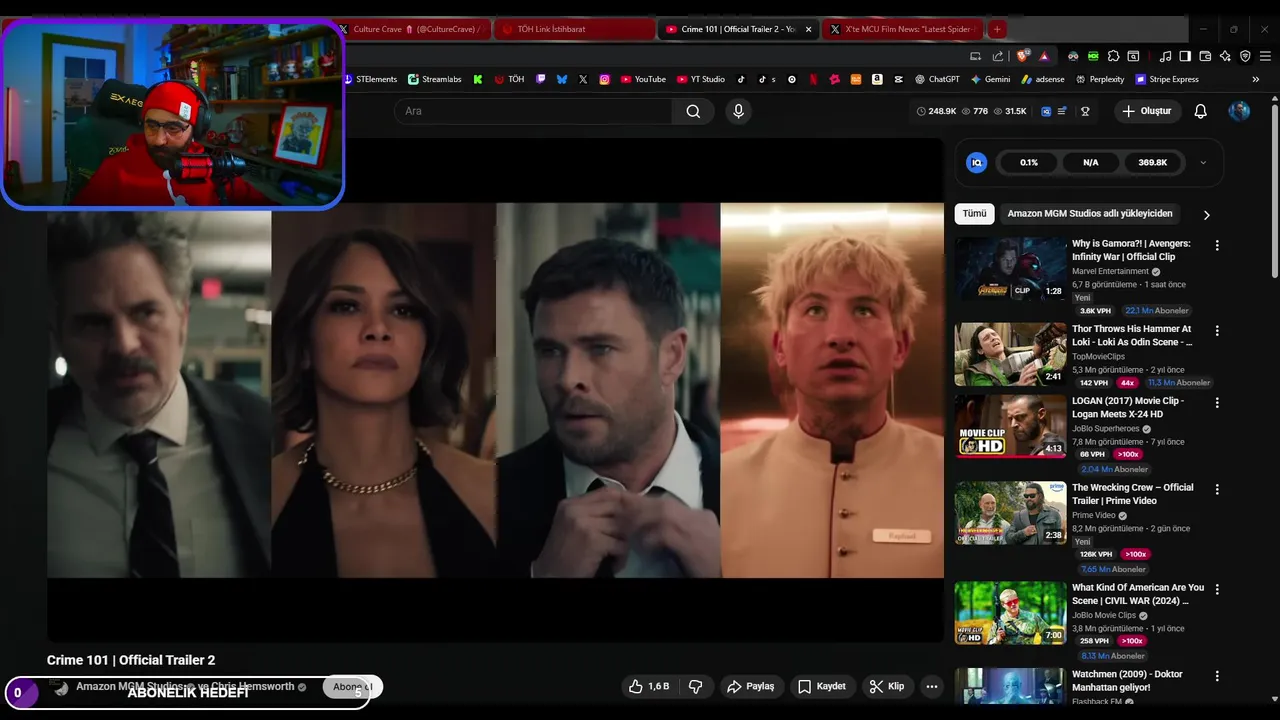Dislike the Crime 101 trailer
The width and height of the screenshot is (1280, 720).
coord(695,686)
